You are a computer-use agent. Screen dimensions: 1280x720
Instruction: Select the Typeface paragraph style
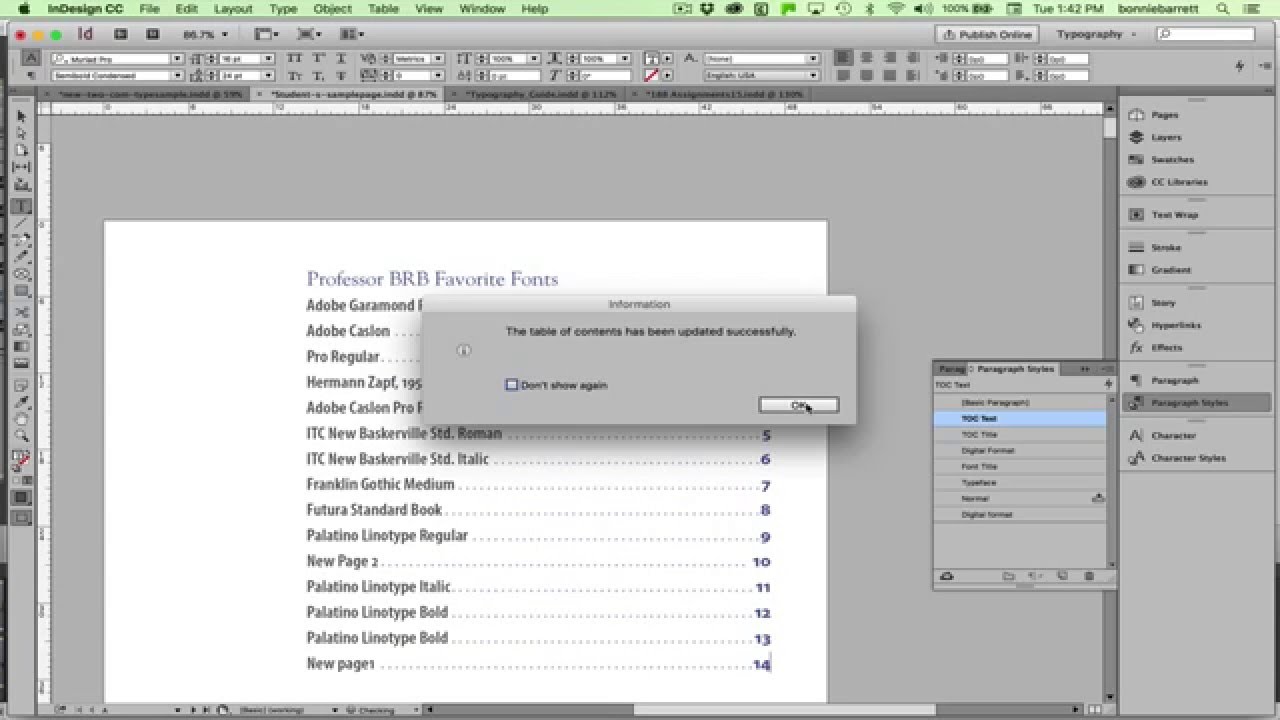(1020, 482)
